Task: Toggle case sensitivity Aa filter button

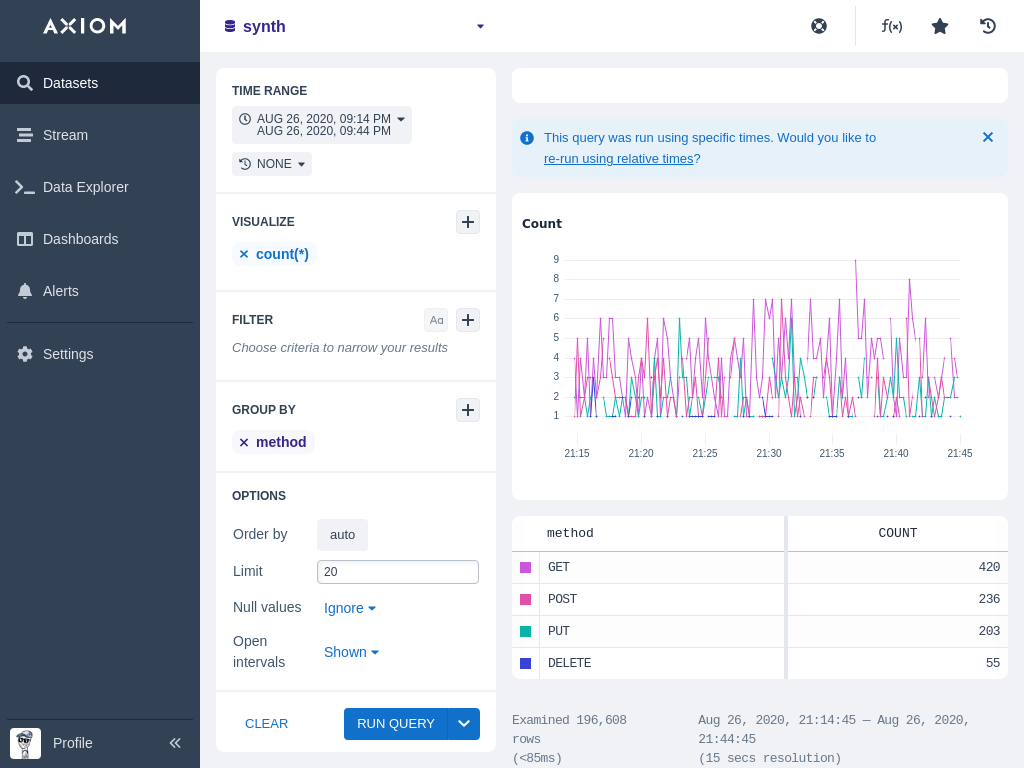Action: pos(436,320)
